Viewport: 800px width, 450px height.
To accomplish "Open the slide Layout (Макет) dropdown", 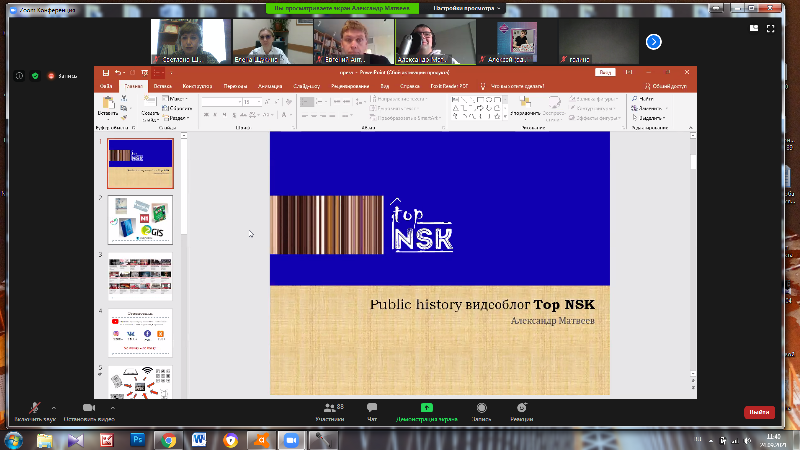I will [175, 98].
